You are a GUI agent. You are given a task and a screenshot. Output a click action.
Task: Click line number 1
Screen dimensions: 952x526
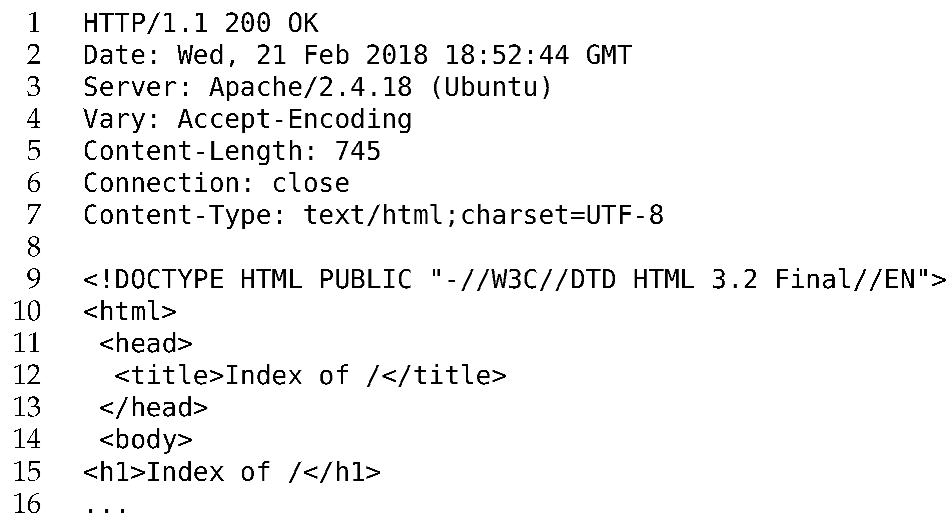[x=32, y=23]
